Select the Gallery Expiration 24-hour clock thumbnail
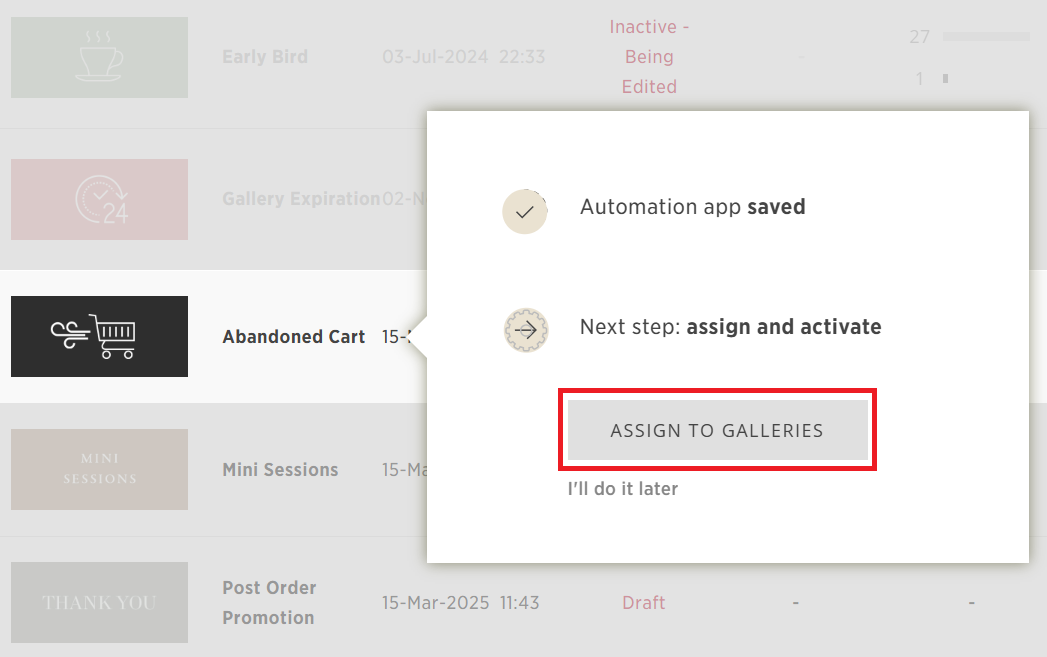Screen dimensions: 1047x657 click(99, 200)
